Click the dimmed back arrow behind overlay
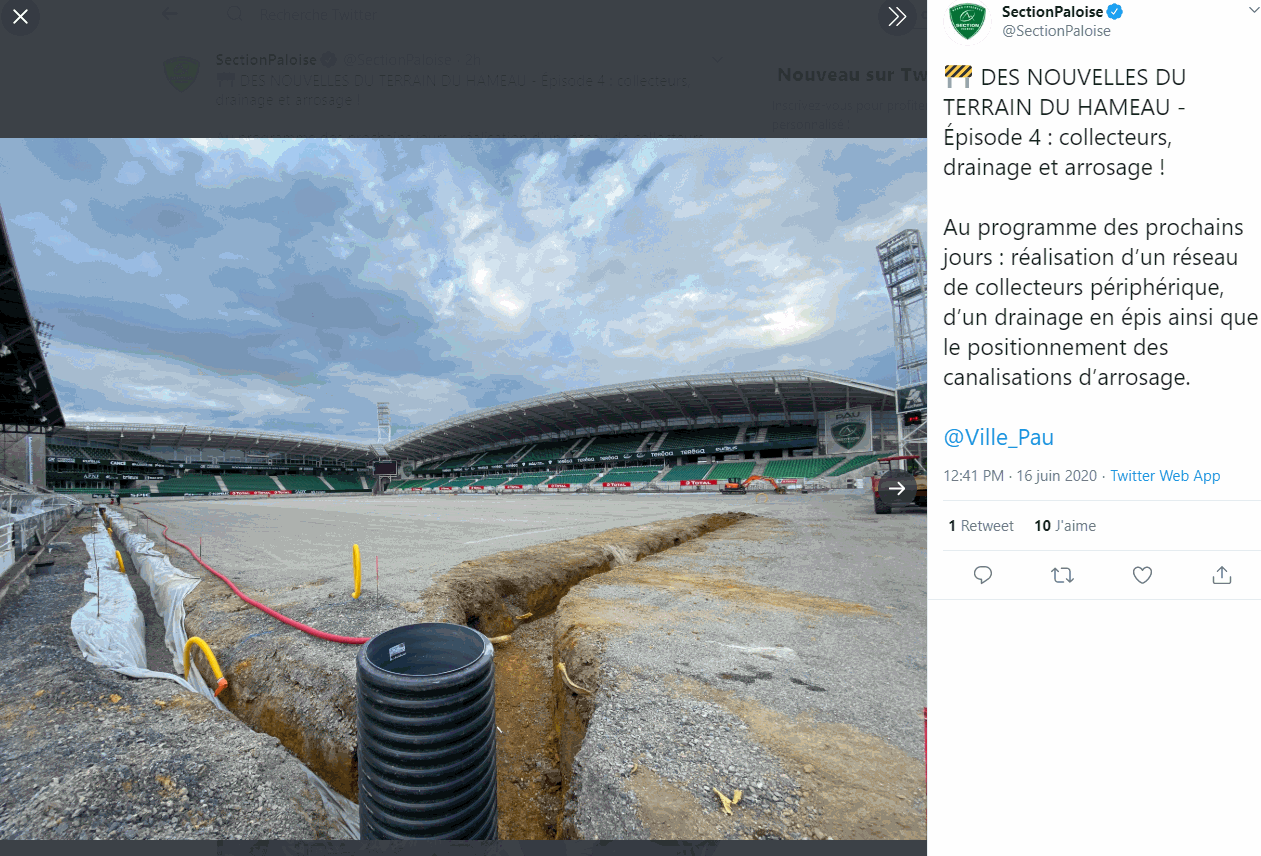Image resolution: width=1261 pixels, height=856 pixels. [170, 14]
